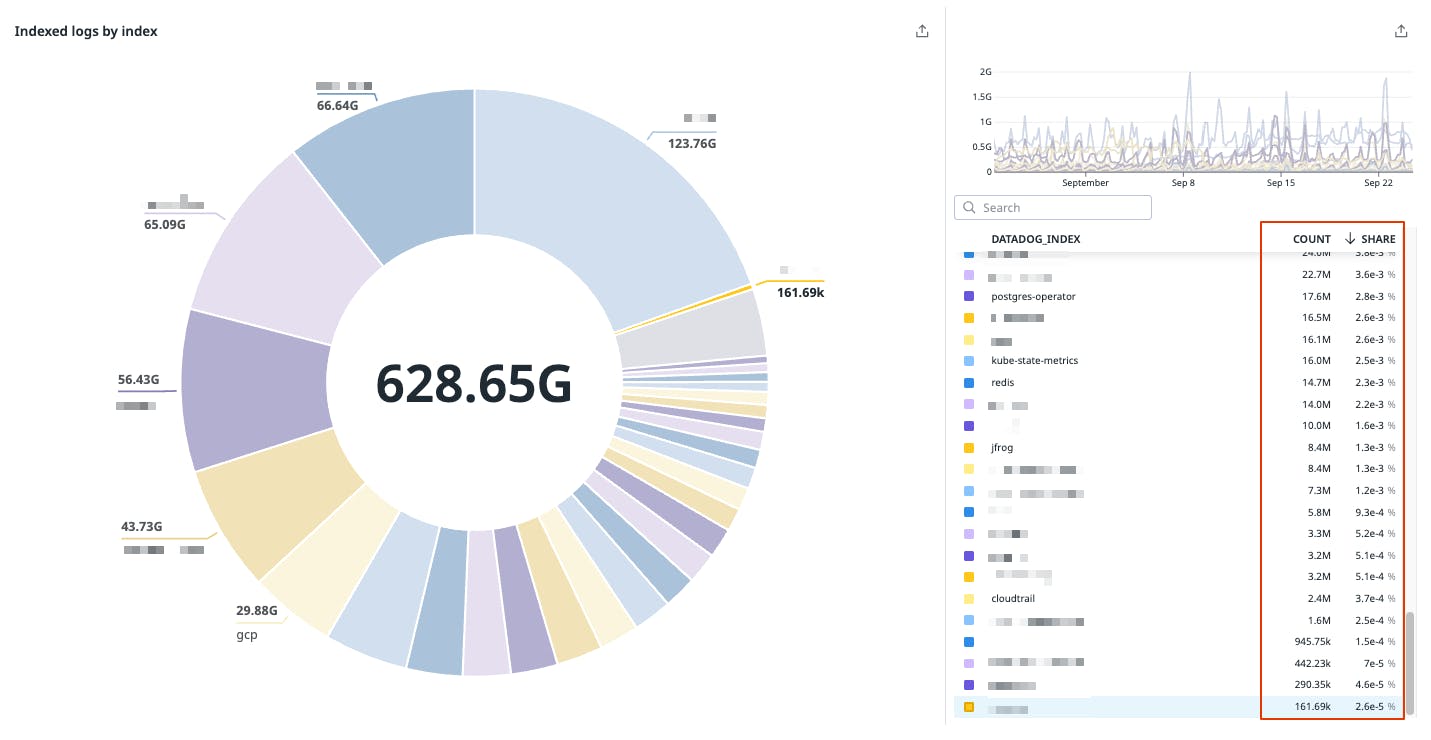This screenshot has height=740, width=1431.
Task: Click the down arrow icon beside SHARE
Action: click(x=1349, y=239)
